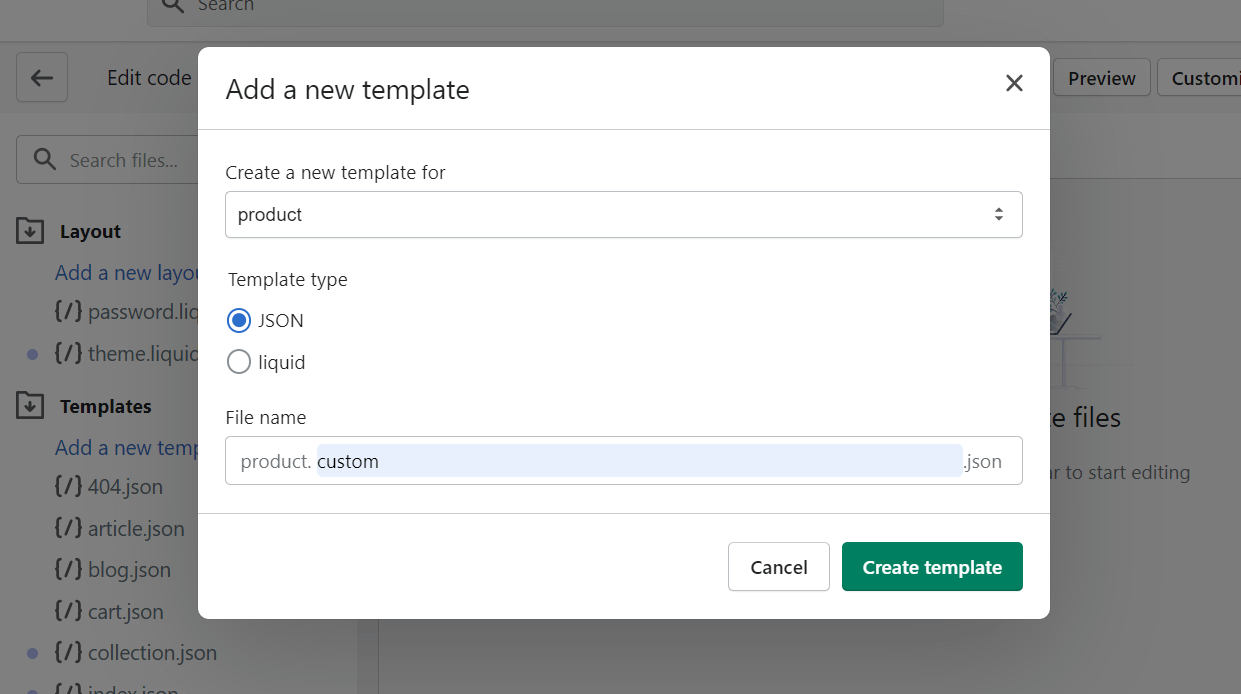Click the Templates folder download icon
Image resolution: width=1241 pixels, height=694 pixels.
click(30, 406)
